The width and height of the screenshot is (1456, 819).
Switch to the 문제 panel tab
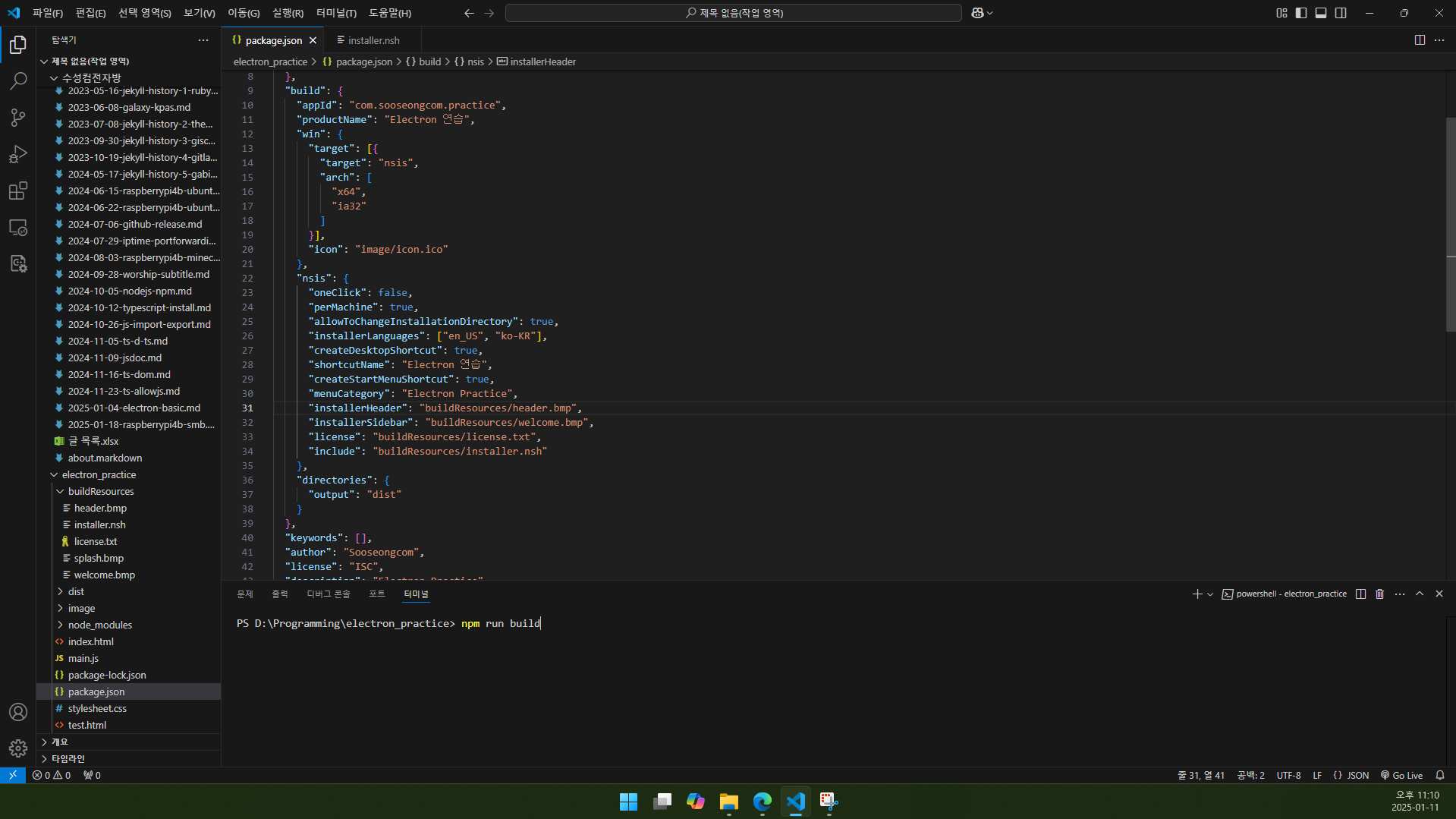click(245, 594)
